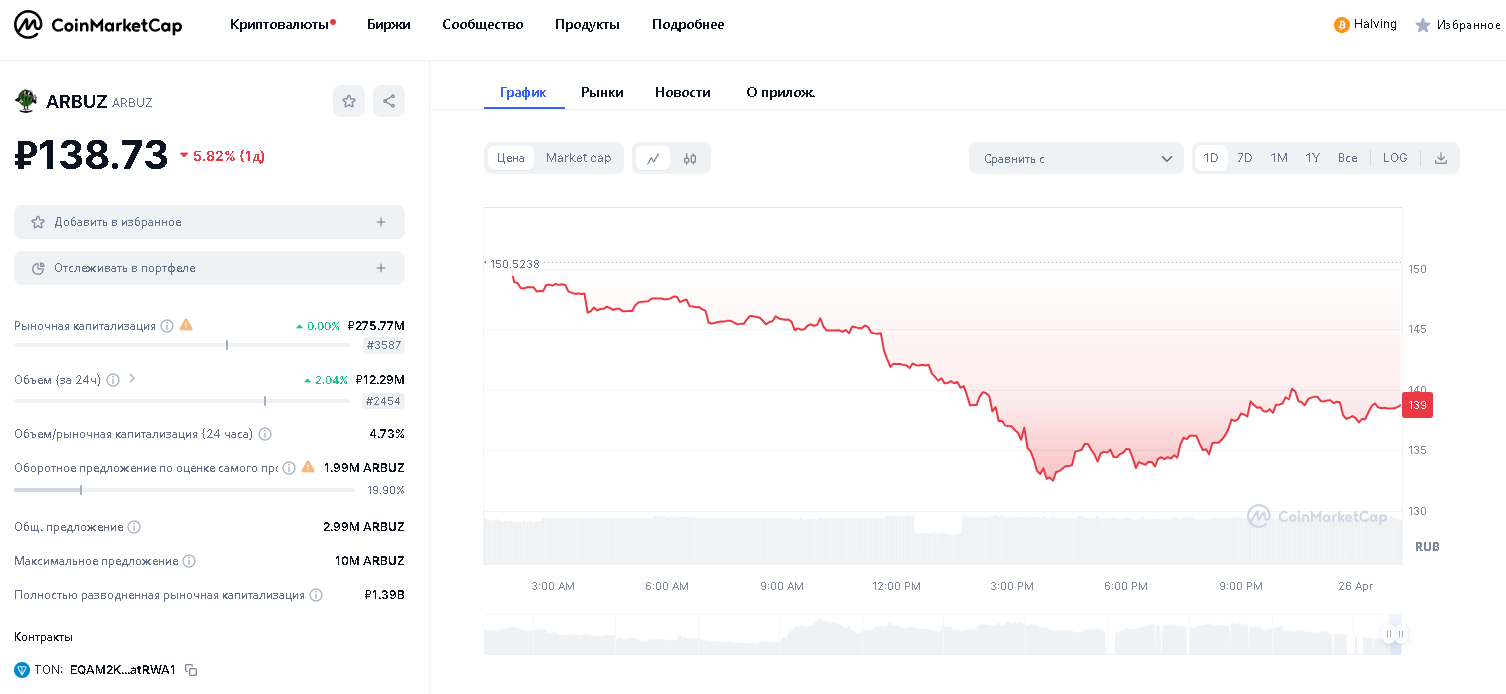Show info for Полностью разводненная рыночная капитализация
Screen dimensions: 1506x694
click(316, 595)
